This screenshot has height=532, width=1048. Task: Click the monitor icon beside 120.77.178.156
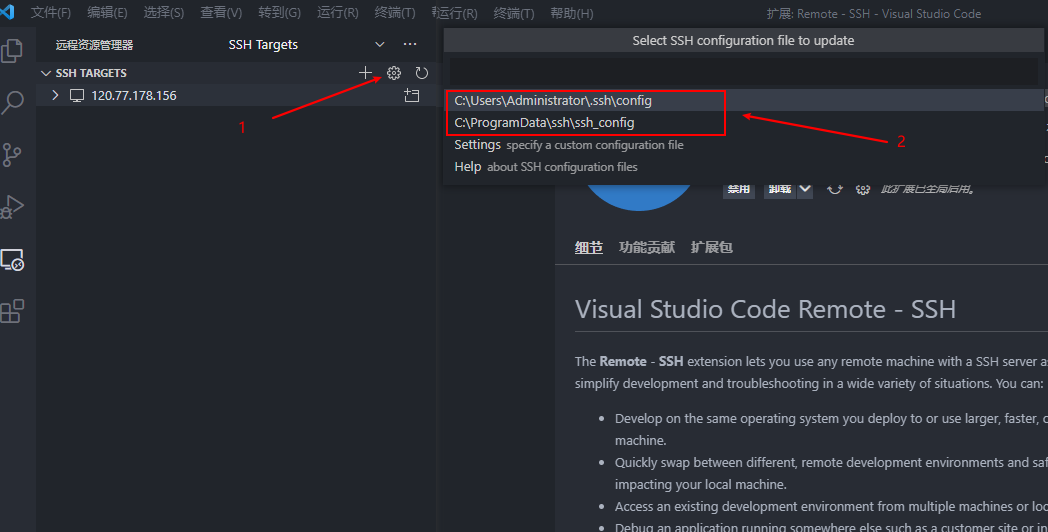(77, 96)
